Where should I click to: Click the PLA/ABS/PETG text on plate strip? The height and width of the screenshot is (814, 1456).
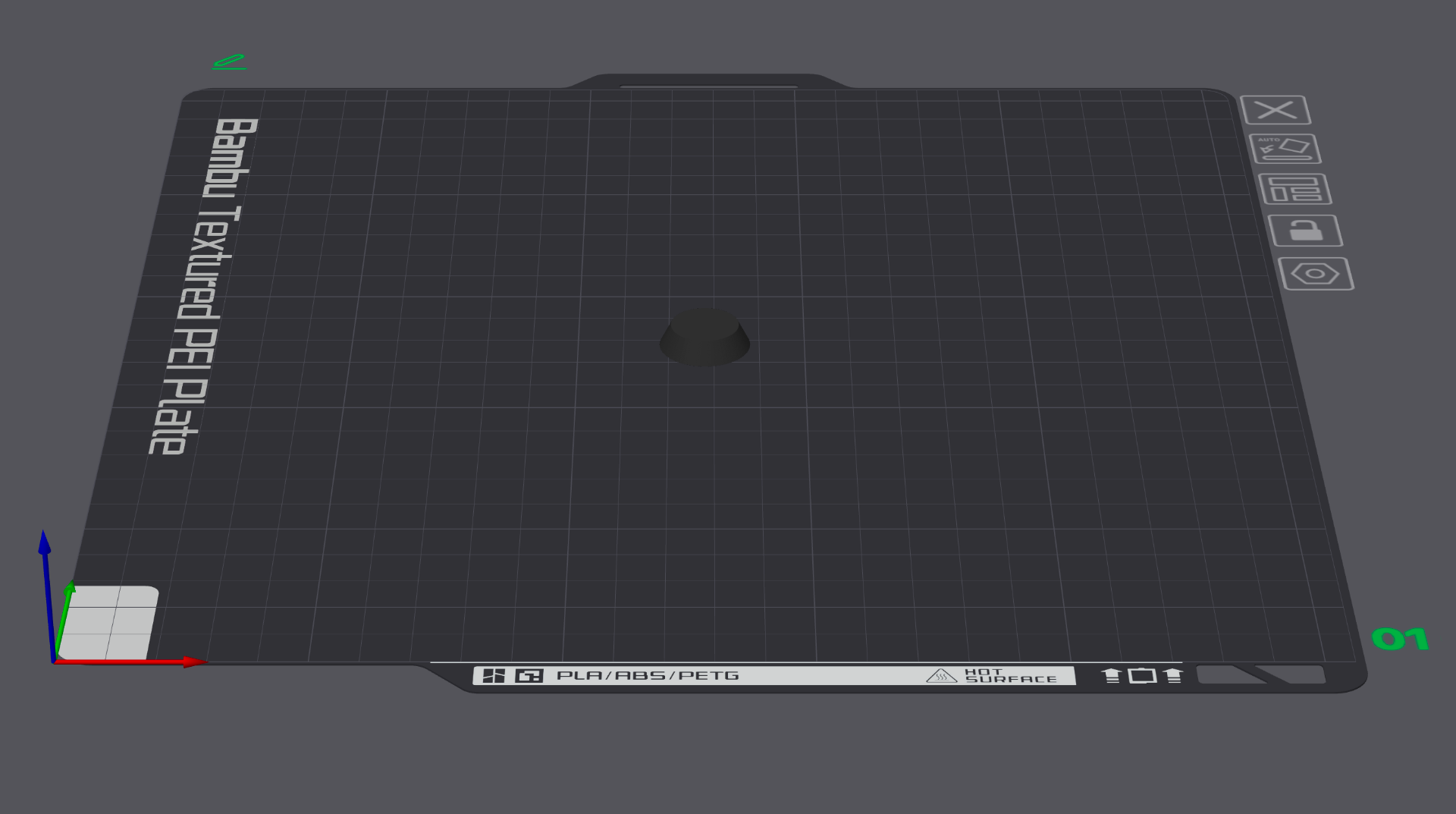tap(648, 675)
